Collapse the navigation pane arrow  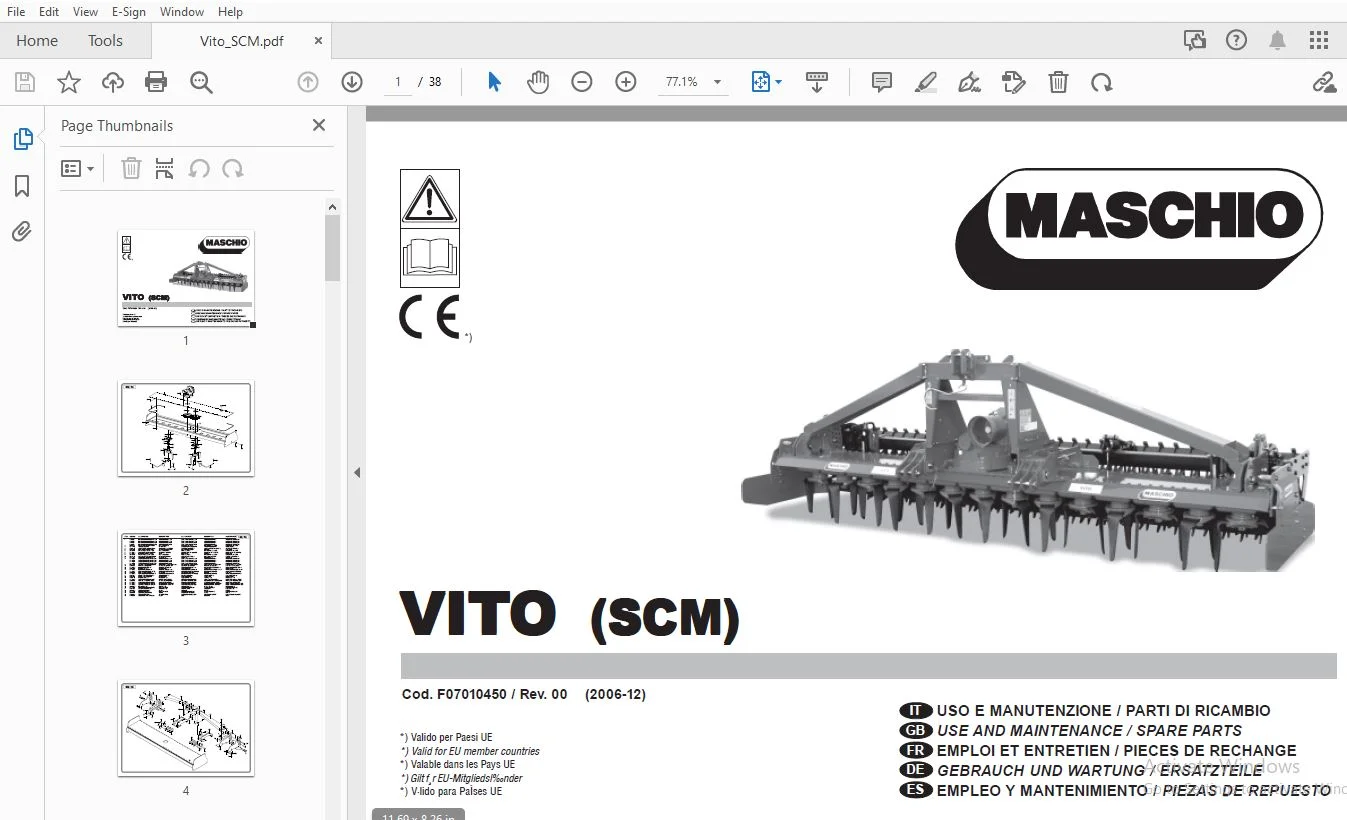click(x=357, y=472)
